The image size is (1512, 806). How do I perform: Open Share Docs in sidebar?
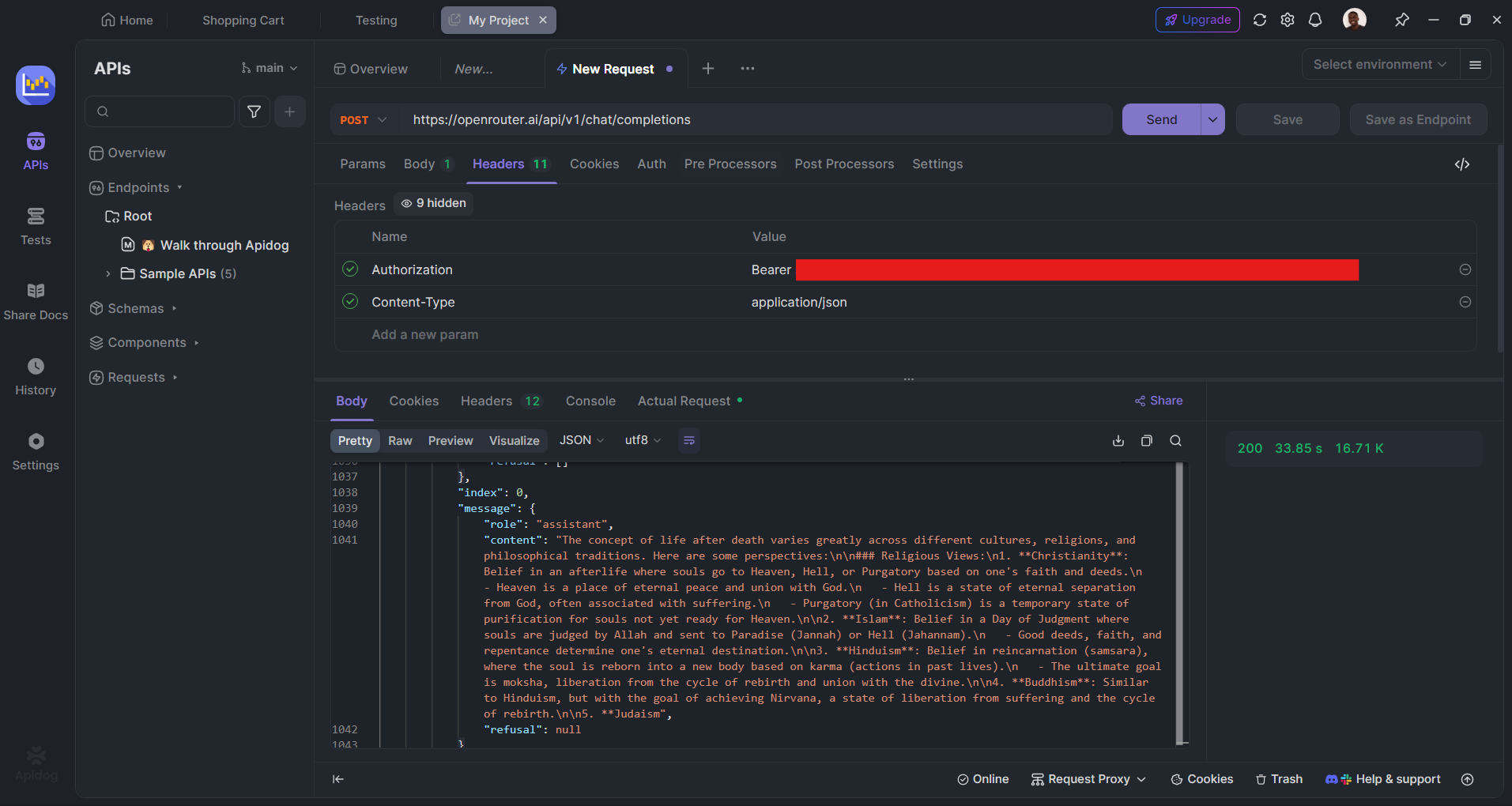[36, 301]
